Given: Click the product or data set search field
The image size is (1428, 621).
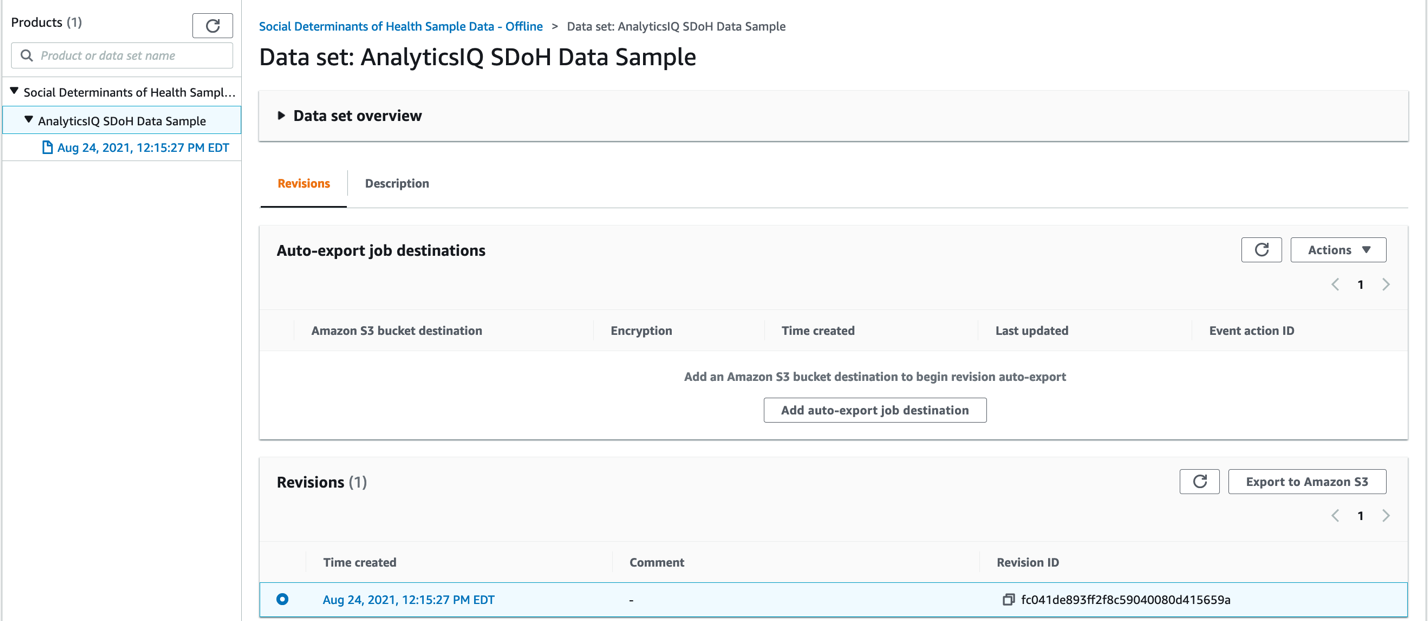Looking at the screenshot, I should (x=130, y=56).
